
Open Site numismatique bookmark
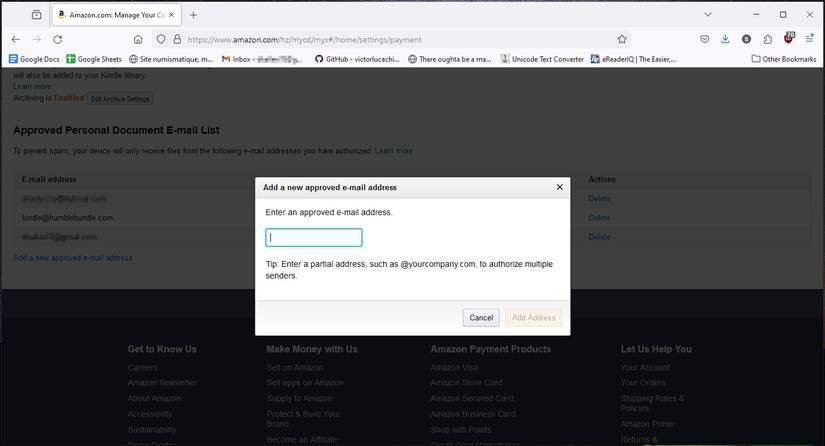[171, 59]
